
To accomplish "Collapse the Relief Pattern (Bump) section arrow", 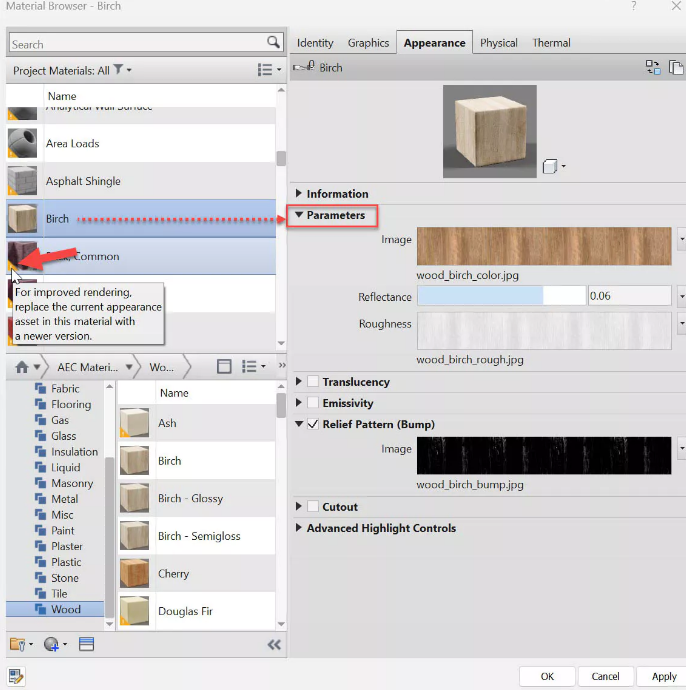I will point(299,424).
